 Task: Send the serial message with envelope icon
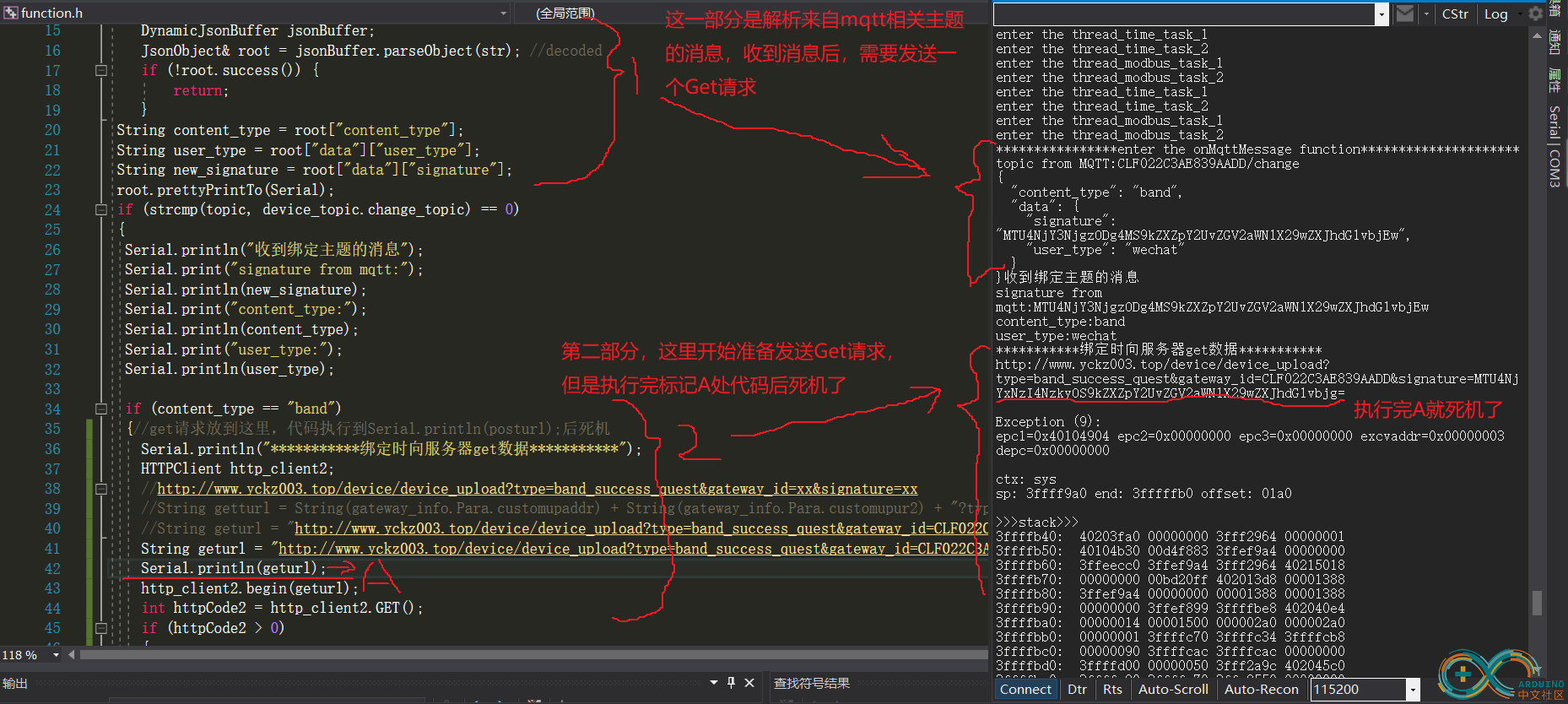point(1404,14)
